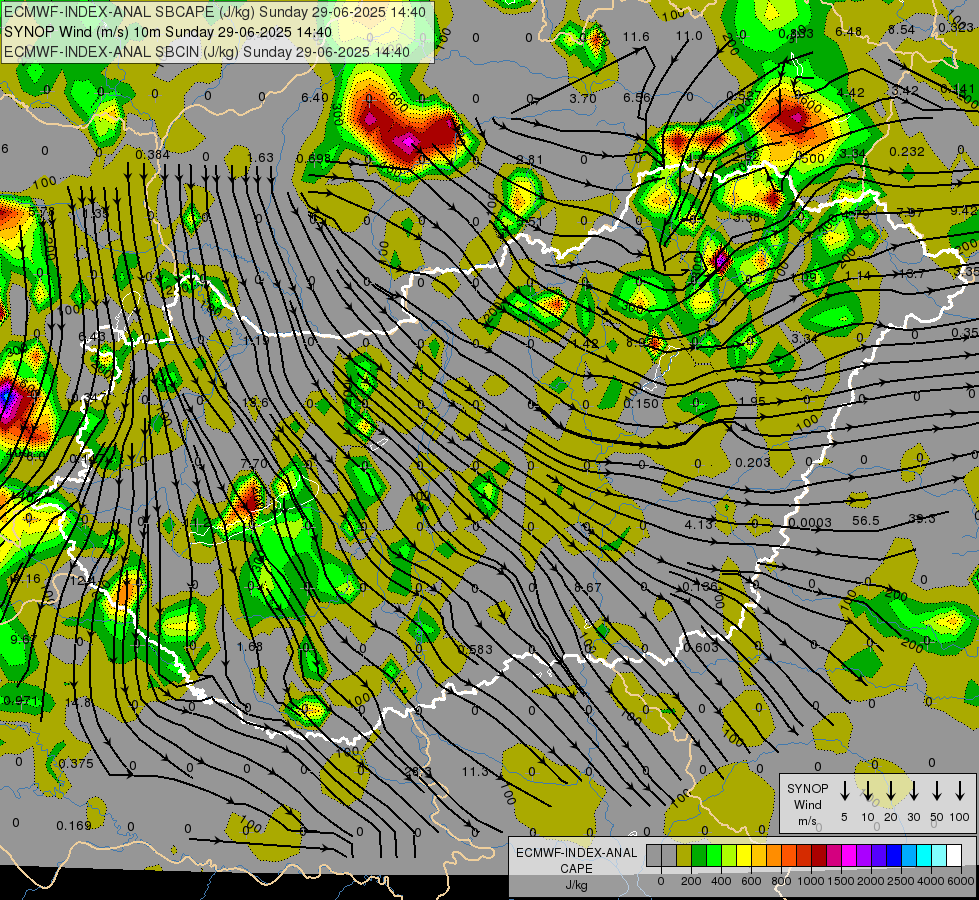Click the 2000 tick label on CAPE scale
The height and width of the screenshot is (900, 979).
[871, 881]
